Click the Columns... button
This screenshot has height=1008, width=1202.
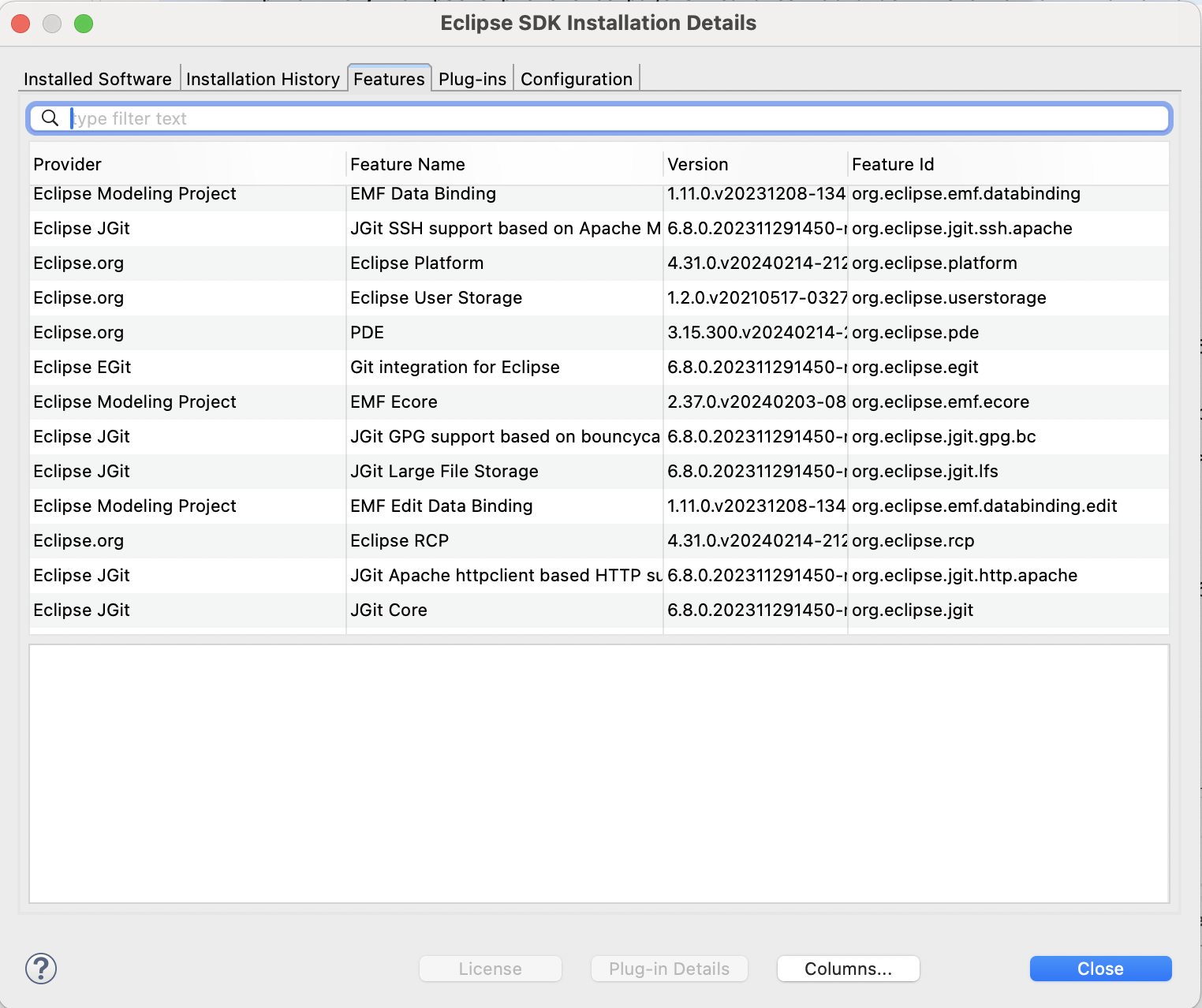point(849,969)
